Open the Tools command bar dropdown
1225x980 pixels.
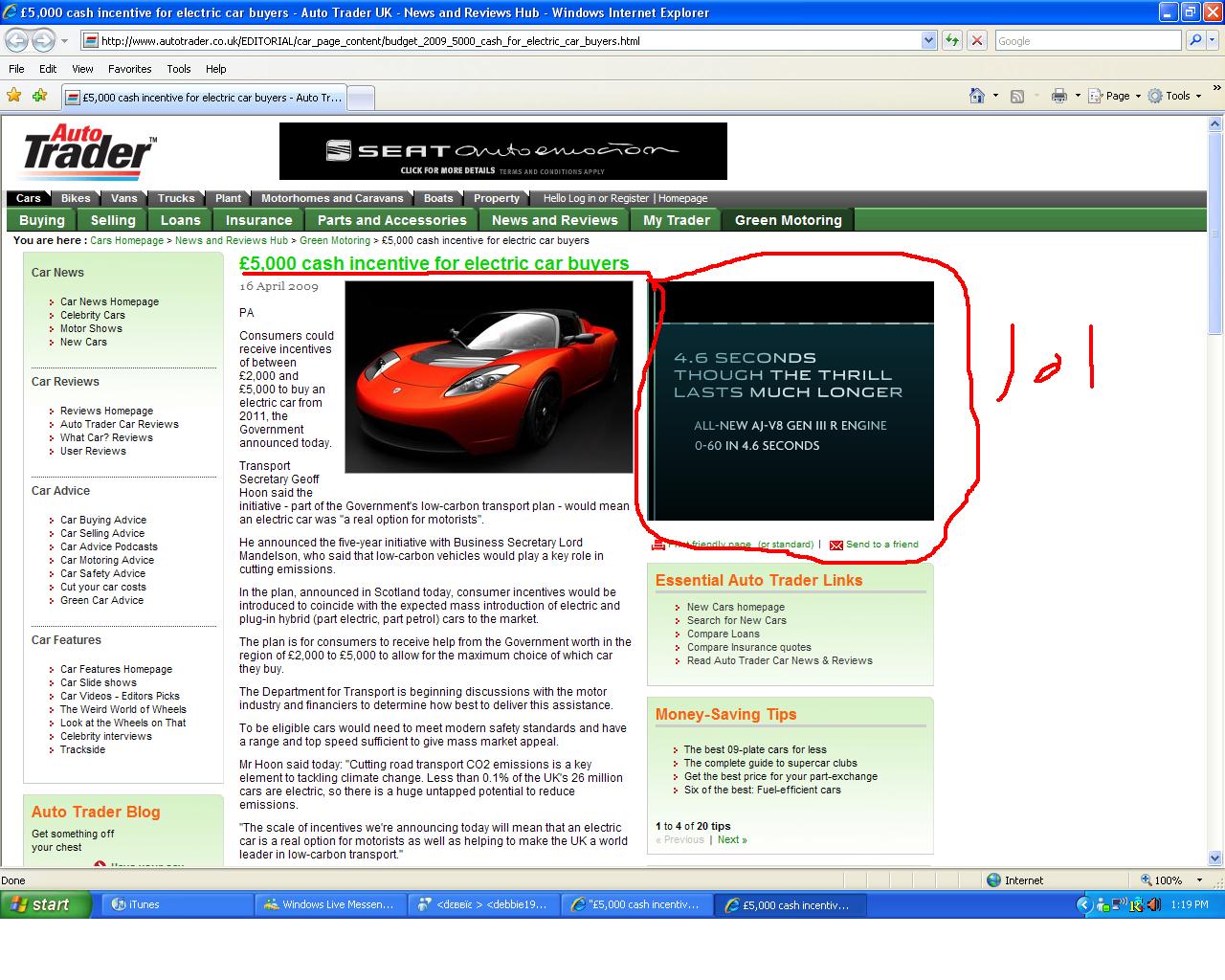click(1174, 96)
